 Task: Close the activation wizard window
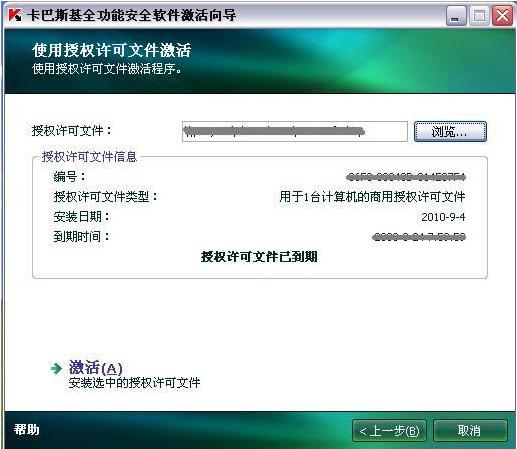pos(502,16)
